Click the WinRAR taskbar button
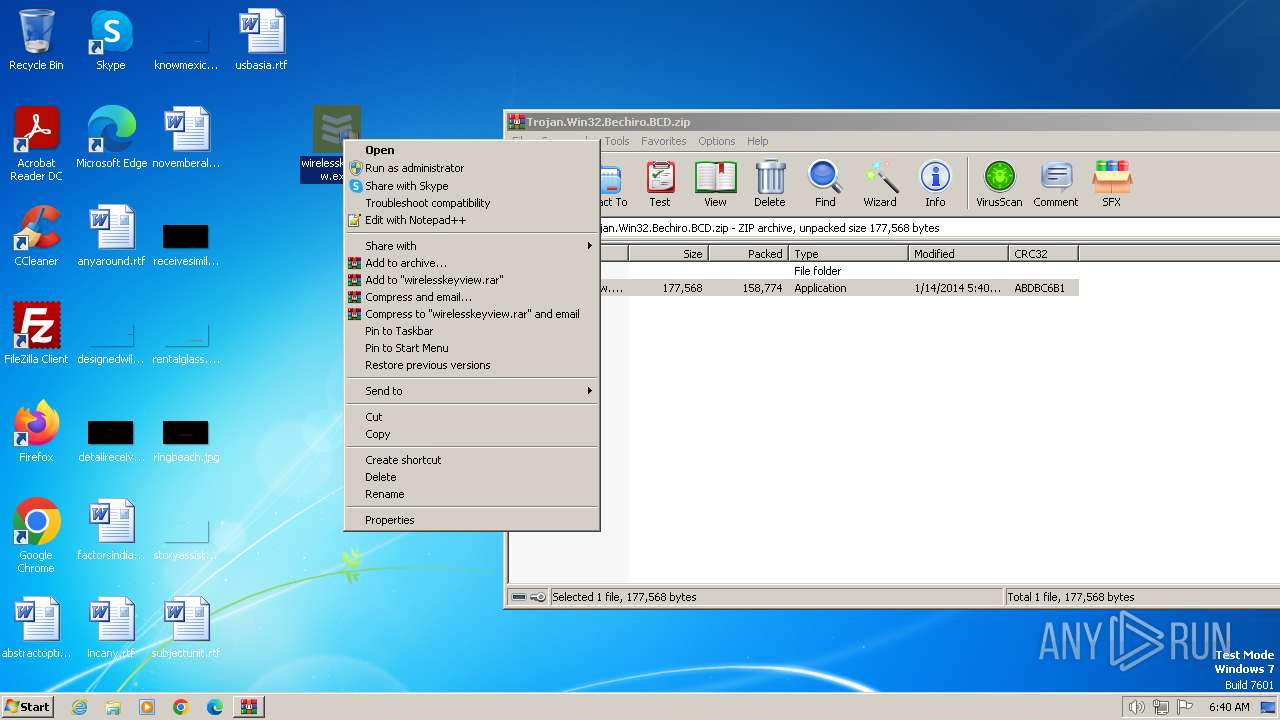This screenshot has width=1280, height=720. pyautogui.click(x=249, y=707)
